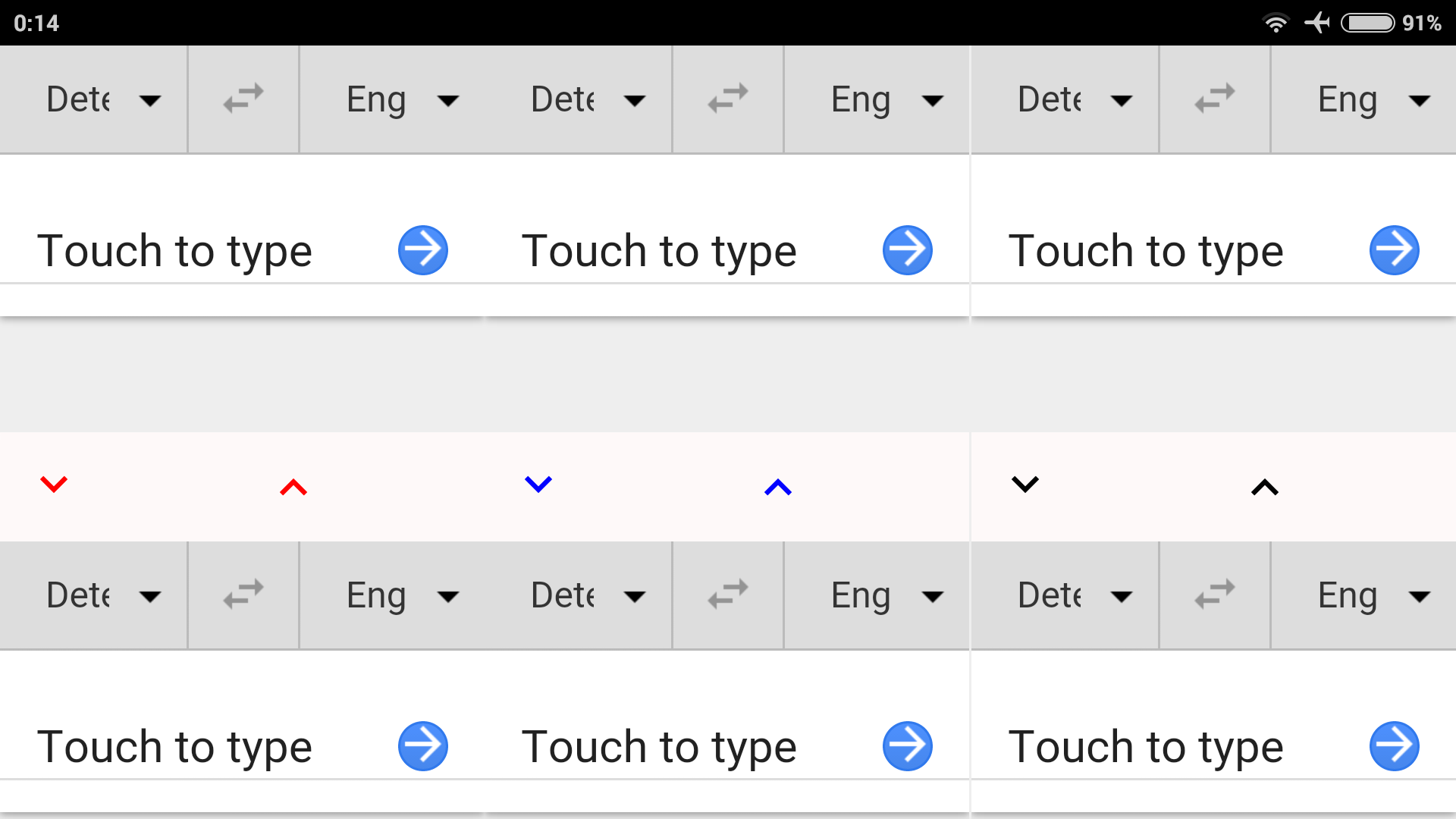Tap the Wi-Fi icon in status bar

pyautogui.click(x=1276, y=23)
